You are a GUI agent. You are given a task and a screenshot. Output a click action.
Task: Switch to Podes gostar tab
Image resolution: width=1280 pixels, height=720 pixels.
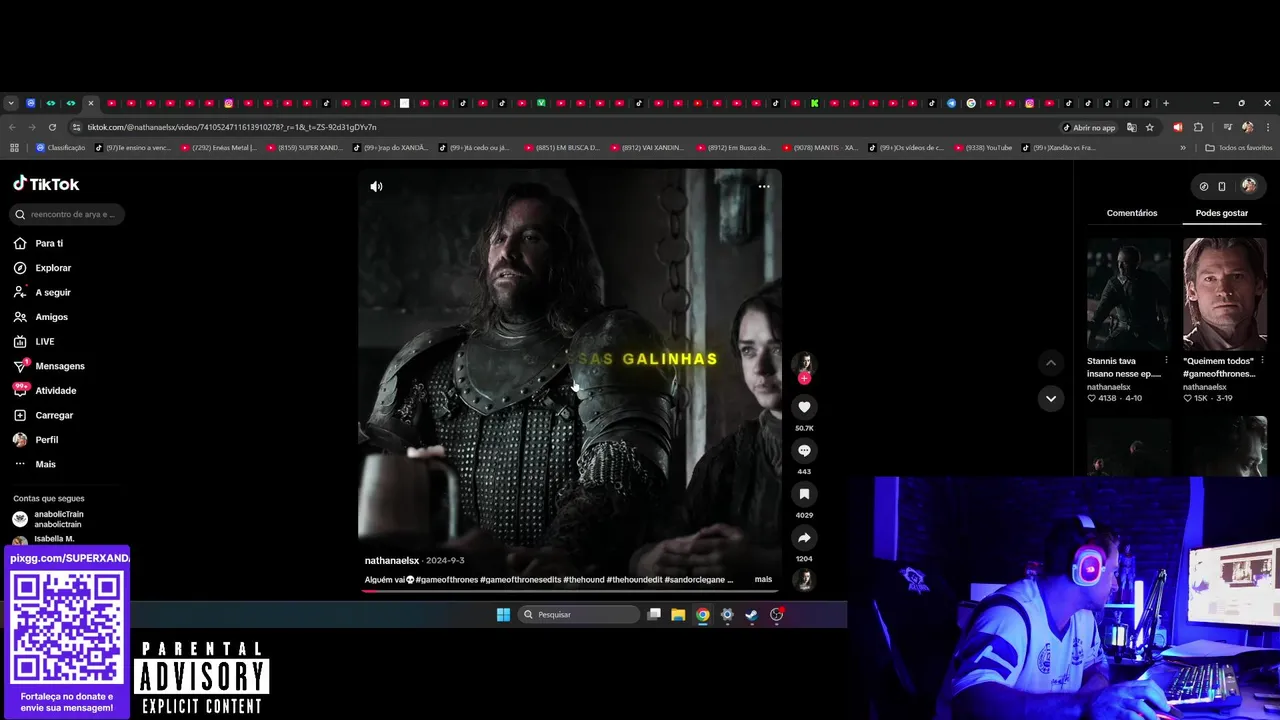[1221, 213]
